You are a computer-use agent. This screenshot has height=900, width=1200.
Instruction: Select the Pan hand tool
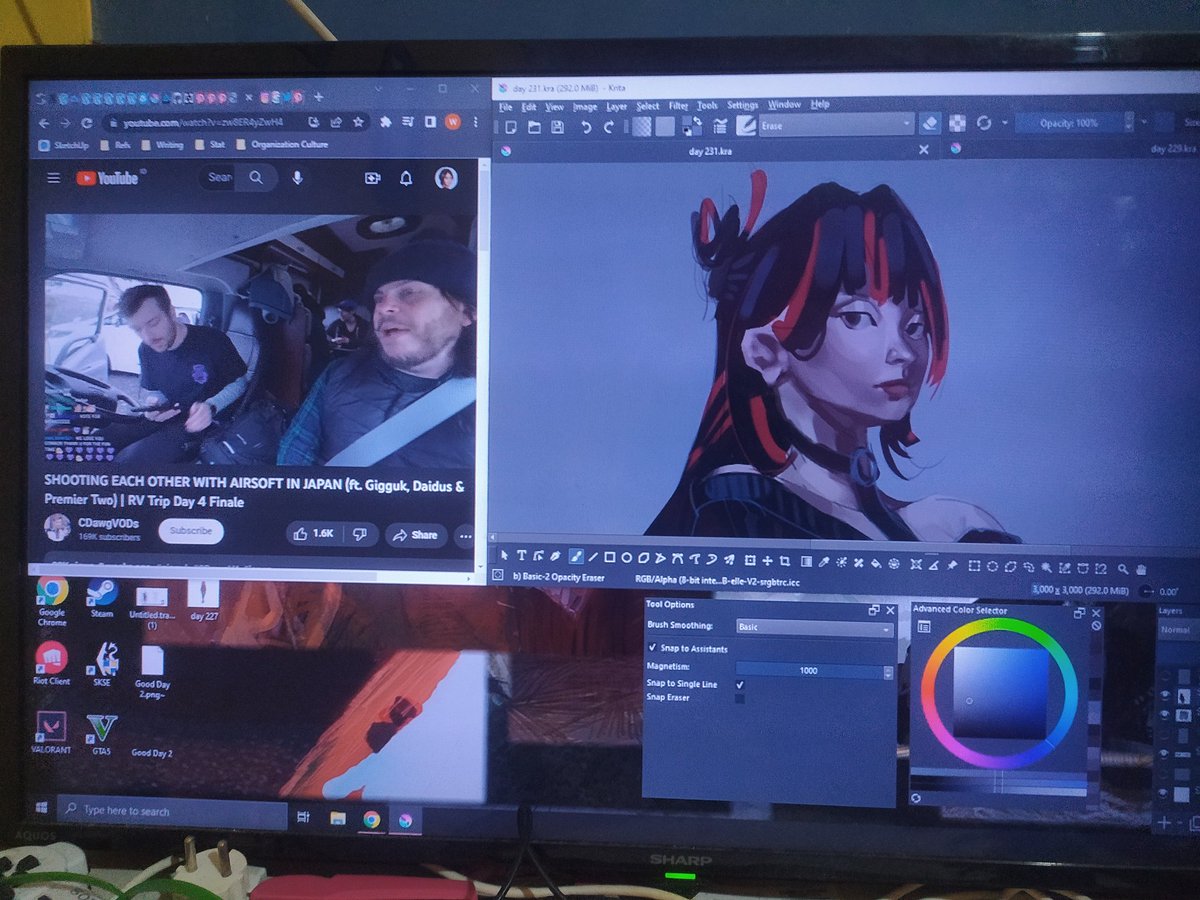point(1141,568)
